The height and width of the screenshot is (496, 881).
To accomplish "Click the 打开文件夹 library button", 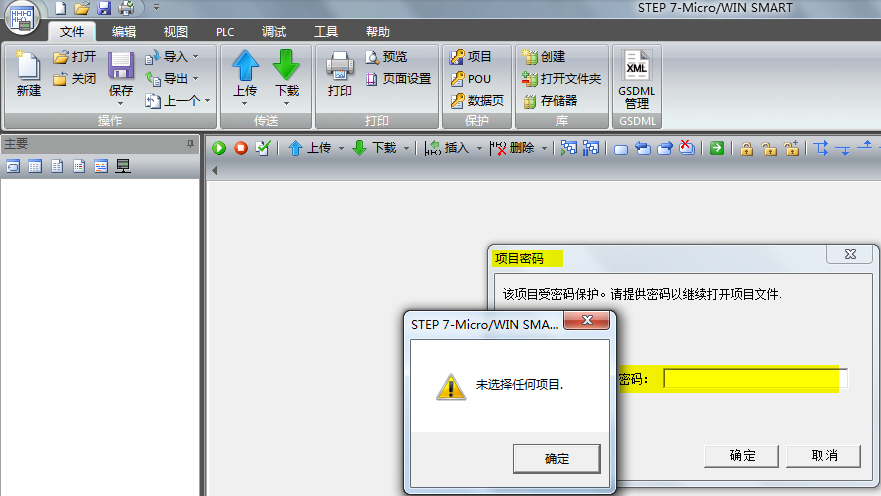I will (x=531, y=78).
